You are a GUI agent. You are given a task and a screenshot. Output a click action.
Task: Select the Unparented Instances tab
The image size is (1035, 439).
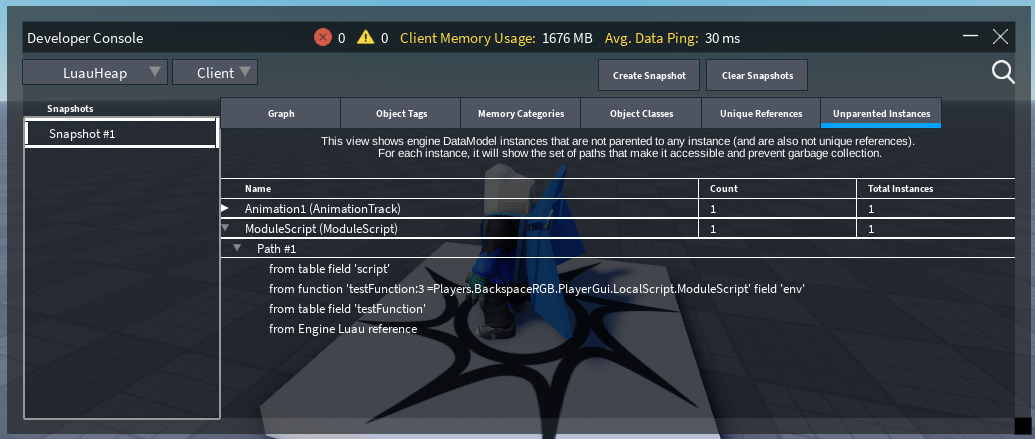[x=881, y=114]
